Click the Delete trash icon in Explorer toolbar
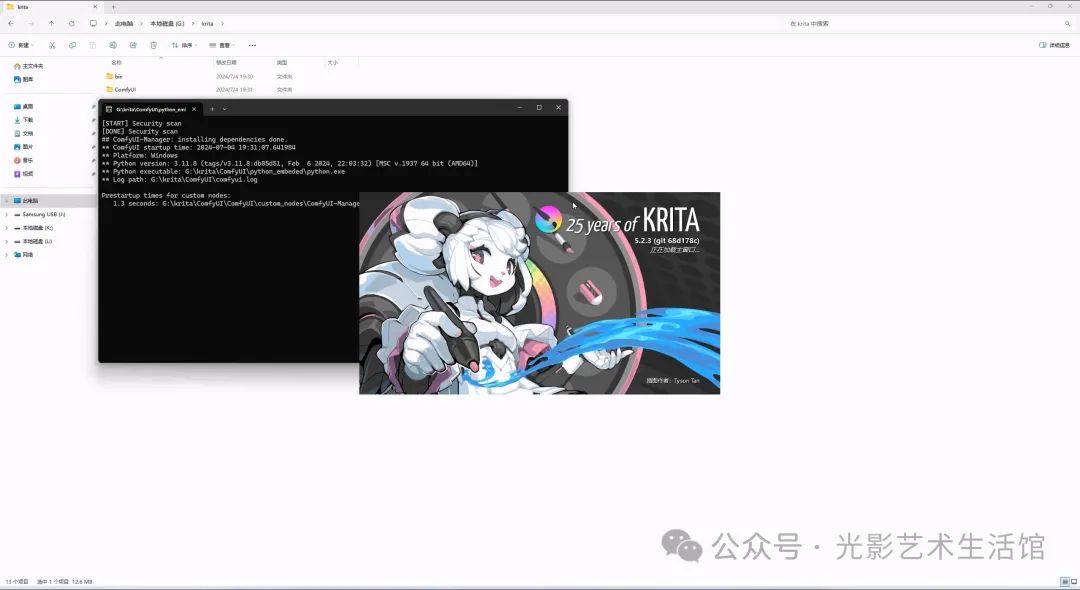This screenshot has width=1080, height=590. tap(154, 45)
